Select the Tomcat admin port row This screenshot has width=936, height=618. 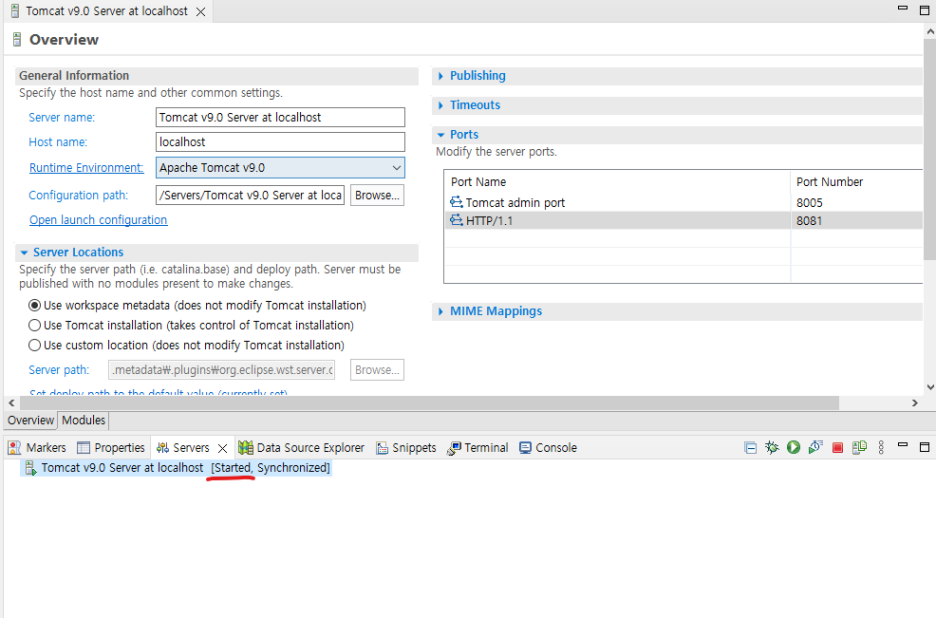click(683, 202)
